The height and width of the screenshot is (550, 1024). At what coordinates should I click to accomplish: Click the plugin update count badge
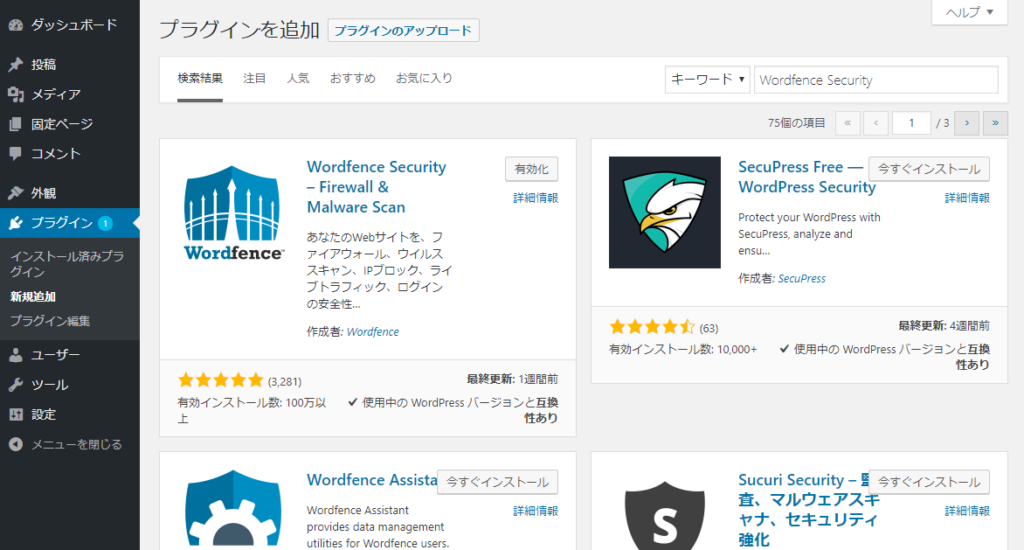click(105, 223)
